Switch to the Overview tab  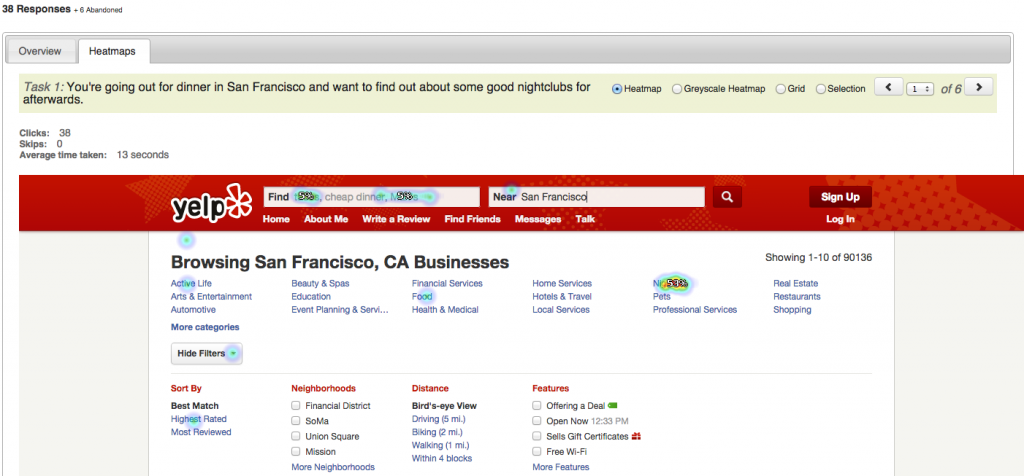40,51
